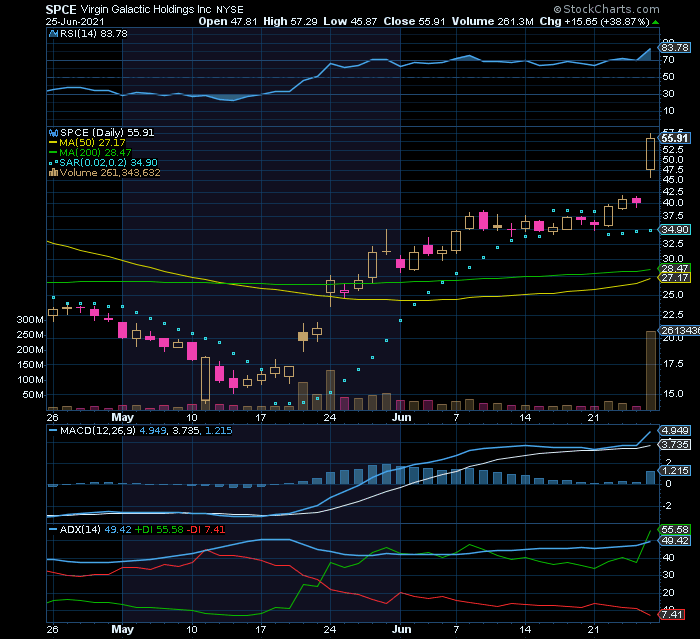
Task: Click the 34.90 SAR tag on right axis
Action: pos(675,230)
